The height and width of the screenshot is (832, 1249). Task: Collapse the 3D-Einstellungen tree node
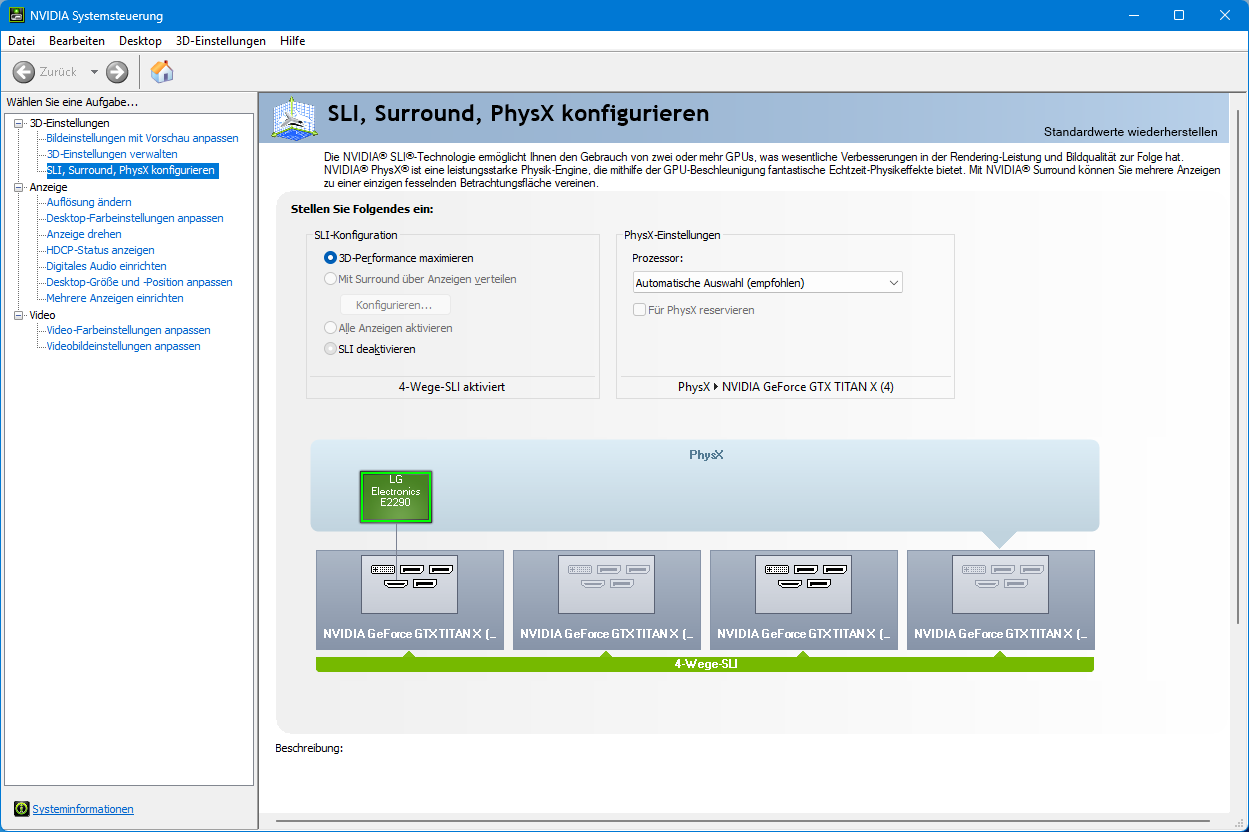click(18, 123)
